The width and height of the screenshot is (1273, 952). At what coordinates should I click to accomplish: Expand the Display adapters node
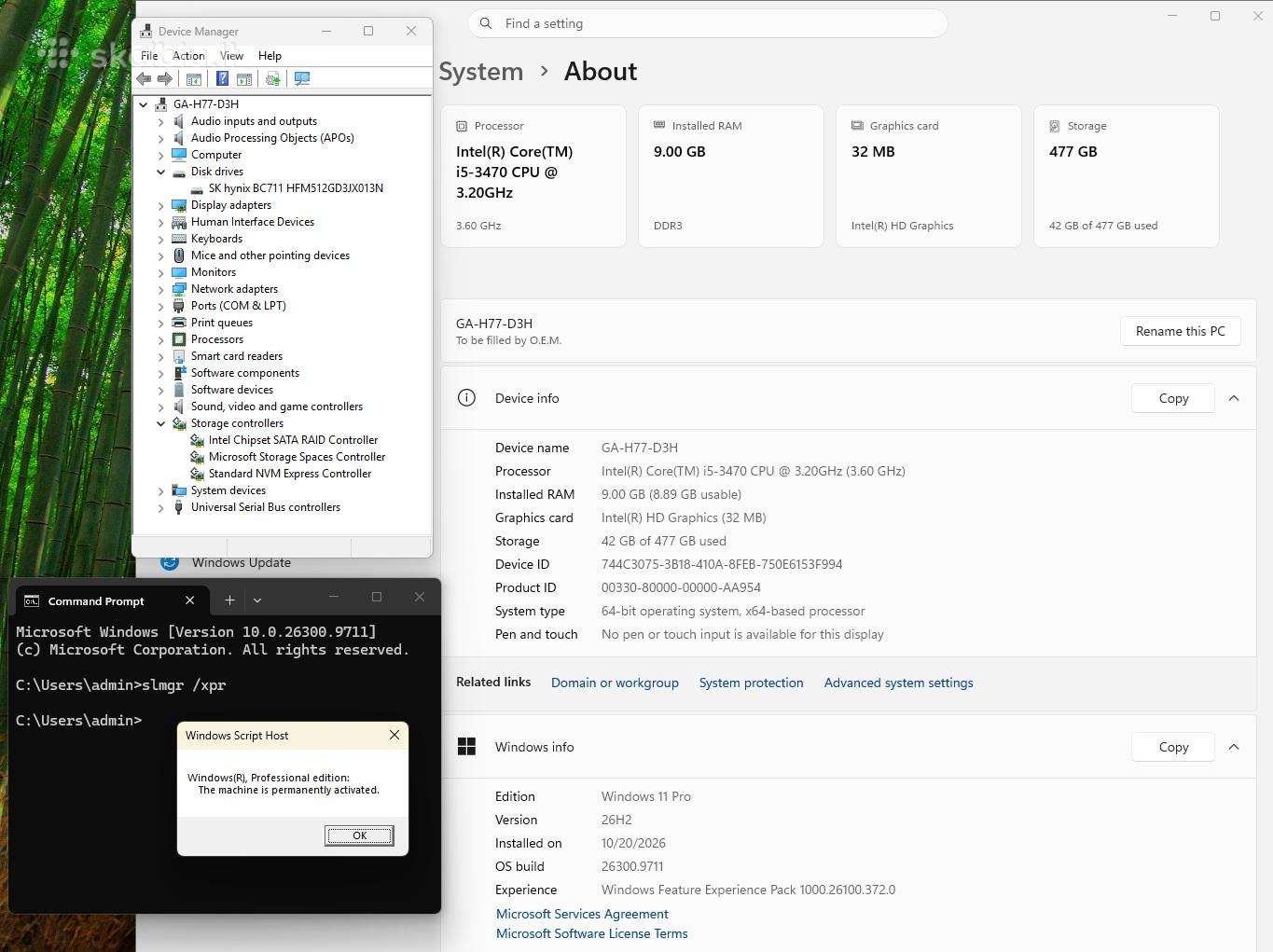[161, 205]
